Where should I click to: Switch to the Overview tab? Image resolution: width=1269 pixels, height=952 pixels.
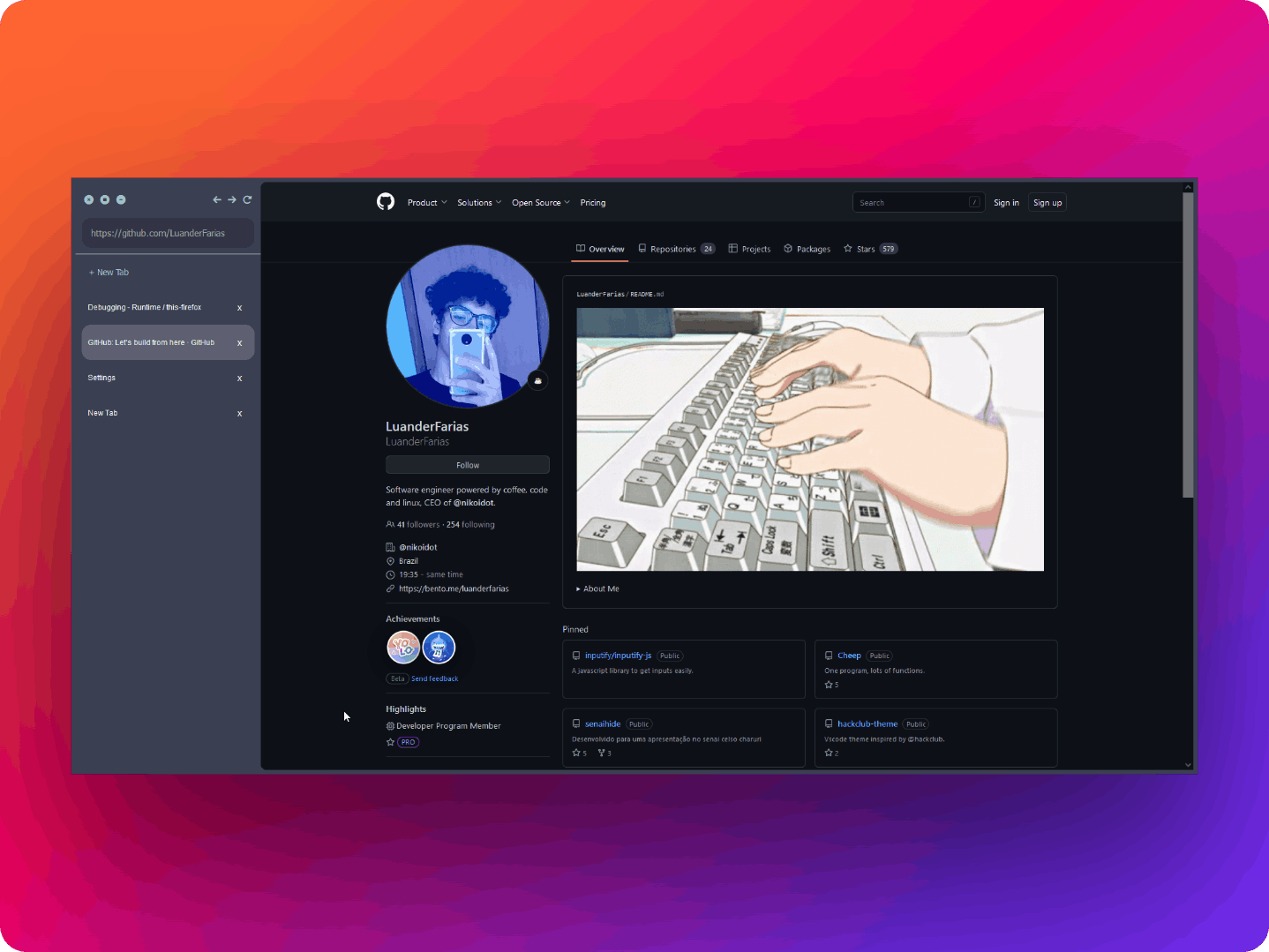pyautogui.click(x=600, y=249)
